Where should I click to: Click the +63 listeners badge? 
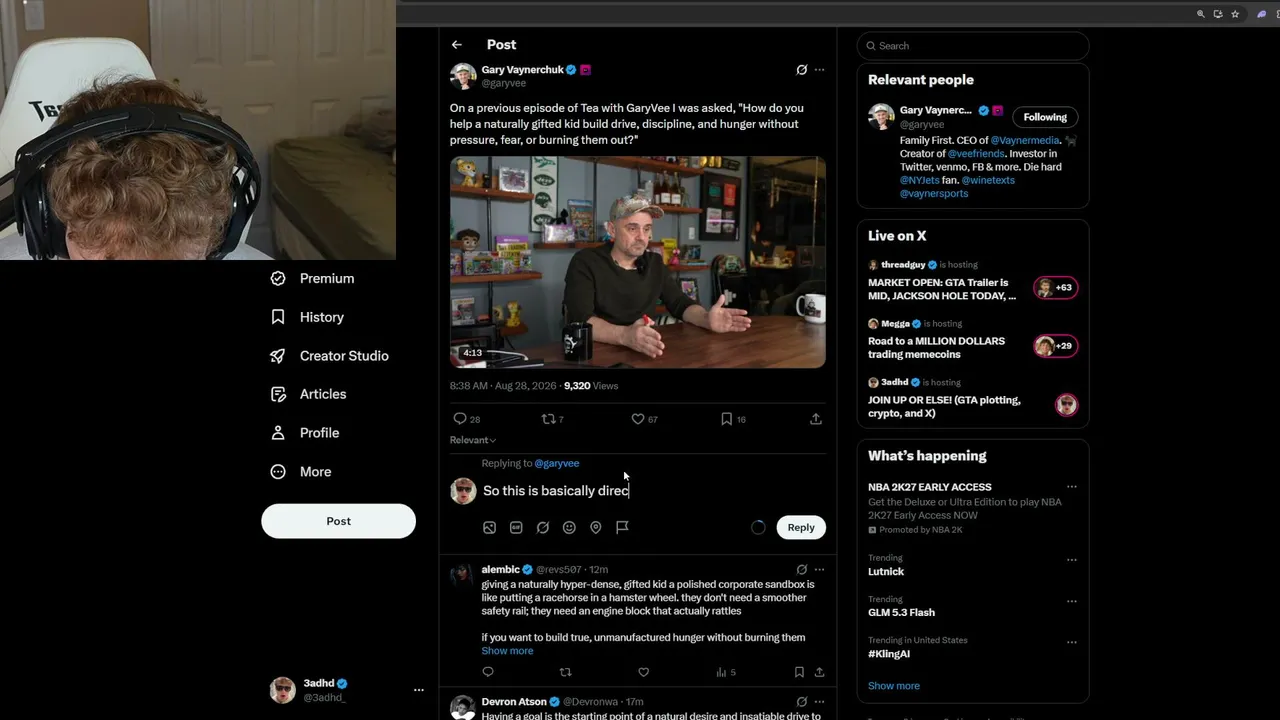[x=1055, y=288]
